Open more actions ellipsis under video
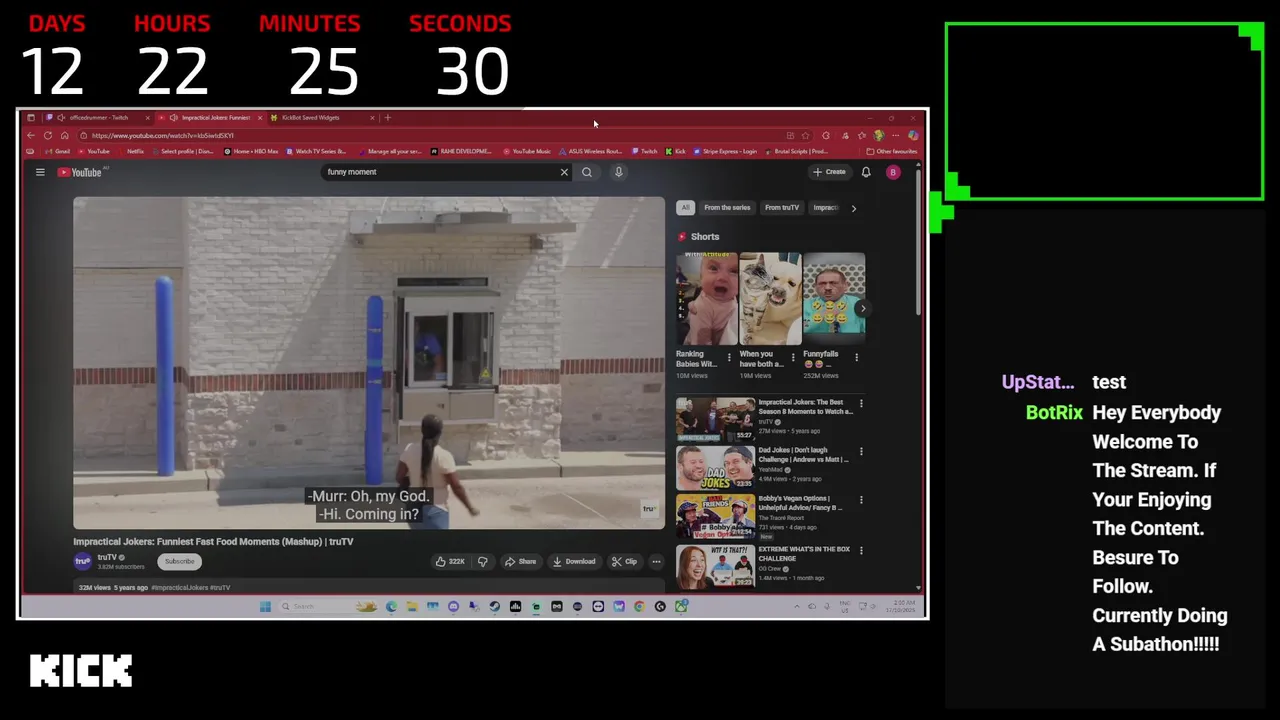Image resolution: width=1280 pixels, height=720 pixels. point(656,561)
